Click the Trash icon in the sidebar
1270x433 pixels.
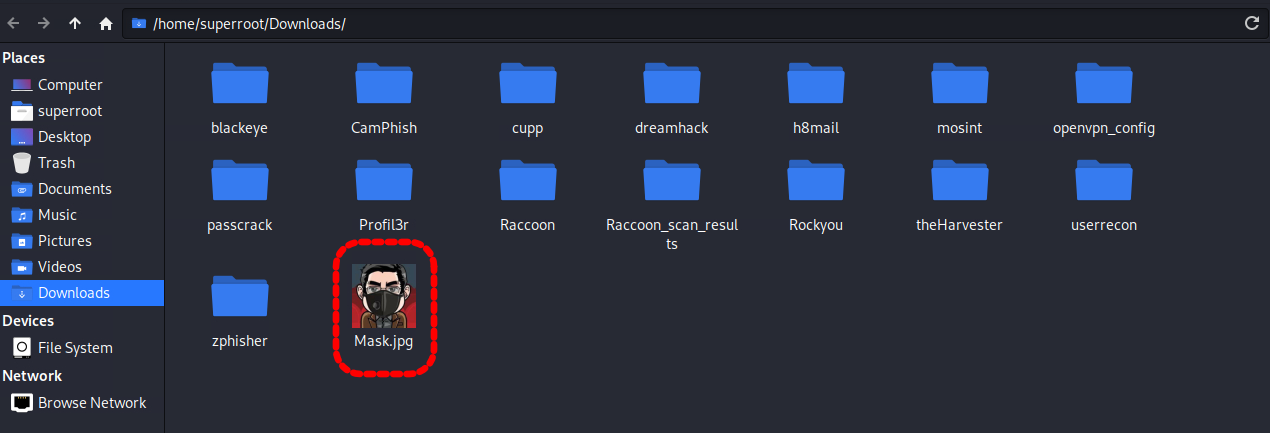point(22,163)
